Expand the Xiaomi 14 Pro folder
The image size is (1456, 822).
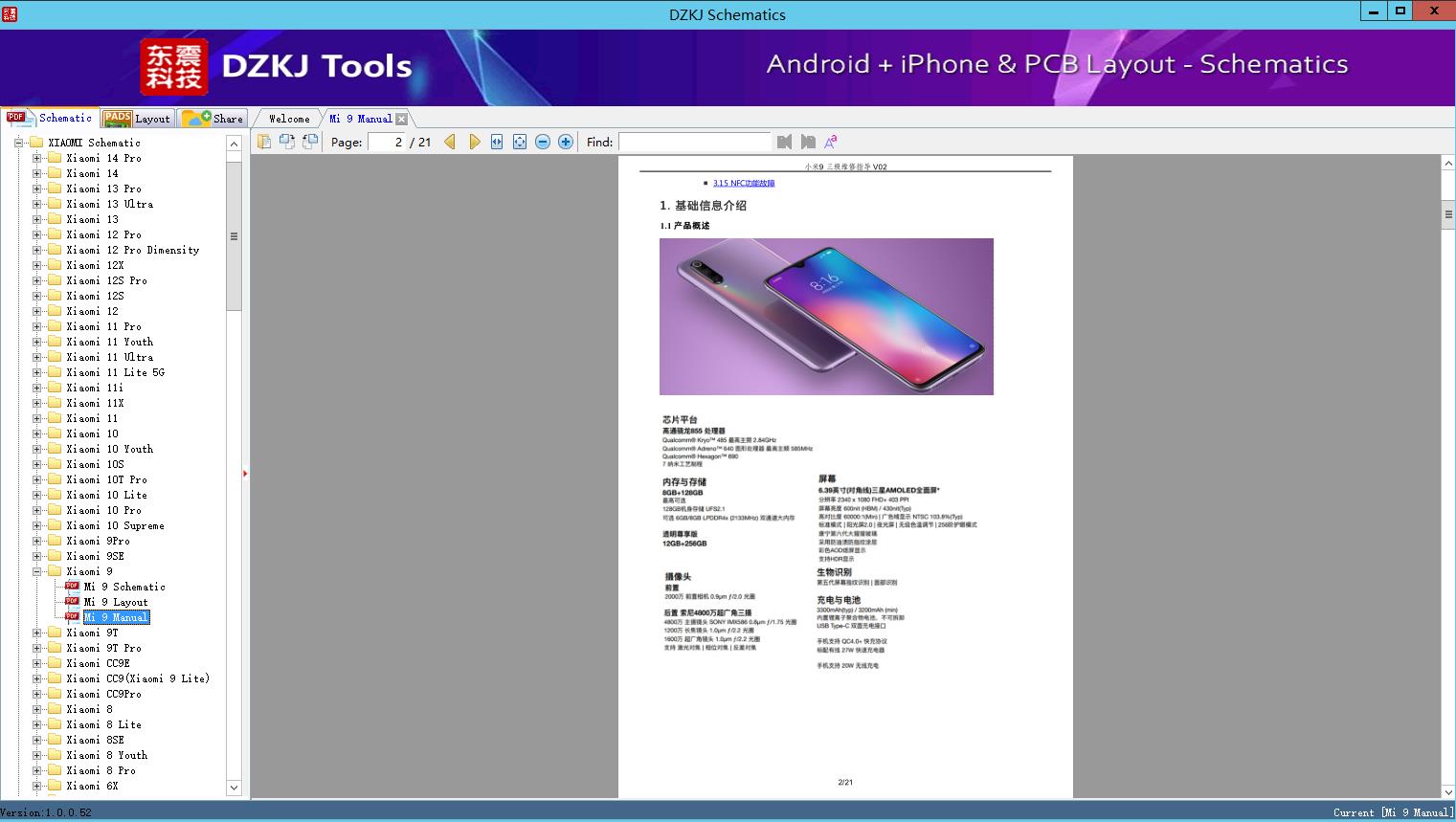36,158
